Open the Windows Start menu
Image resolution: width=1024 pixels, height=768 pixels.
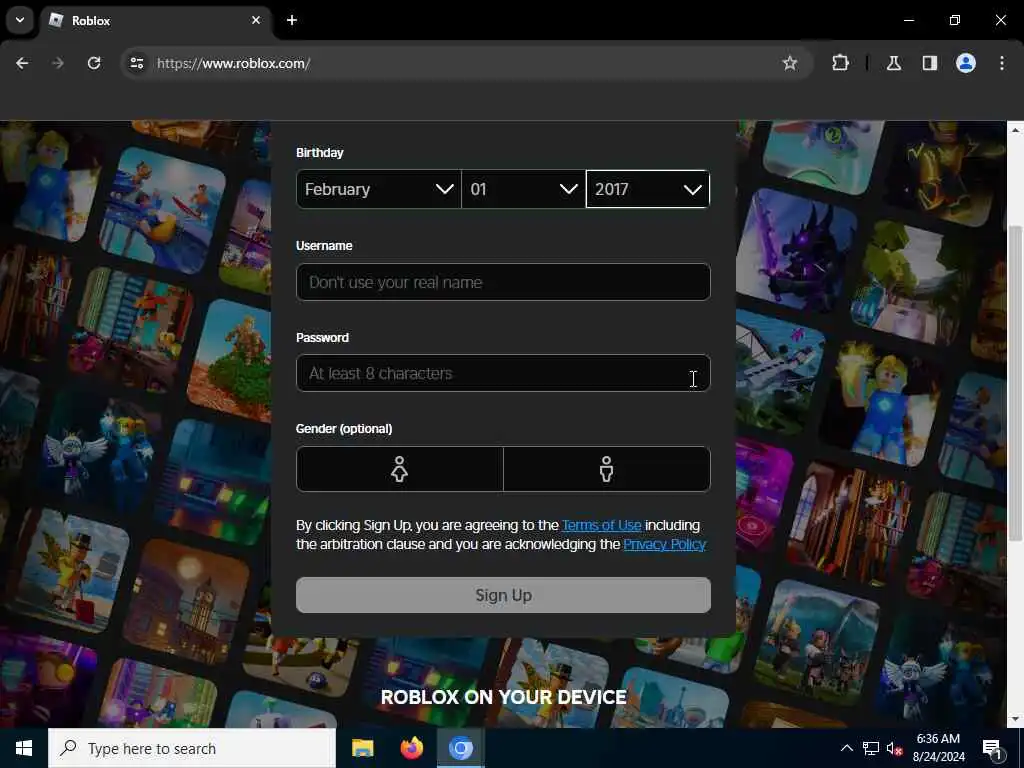[x=24, y=748]
